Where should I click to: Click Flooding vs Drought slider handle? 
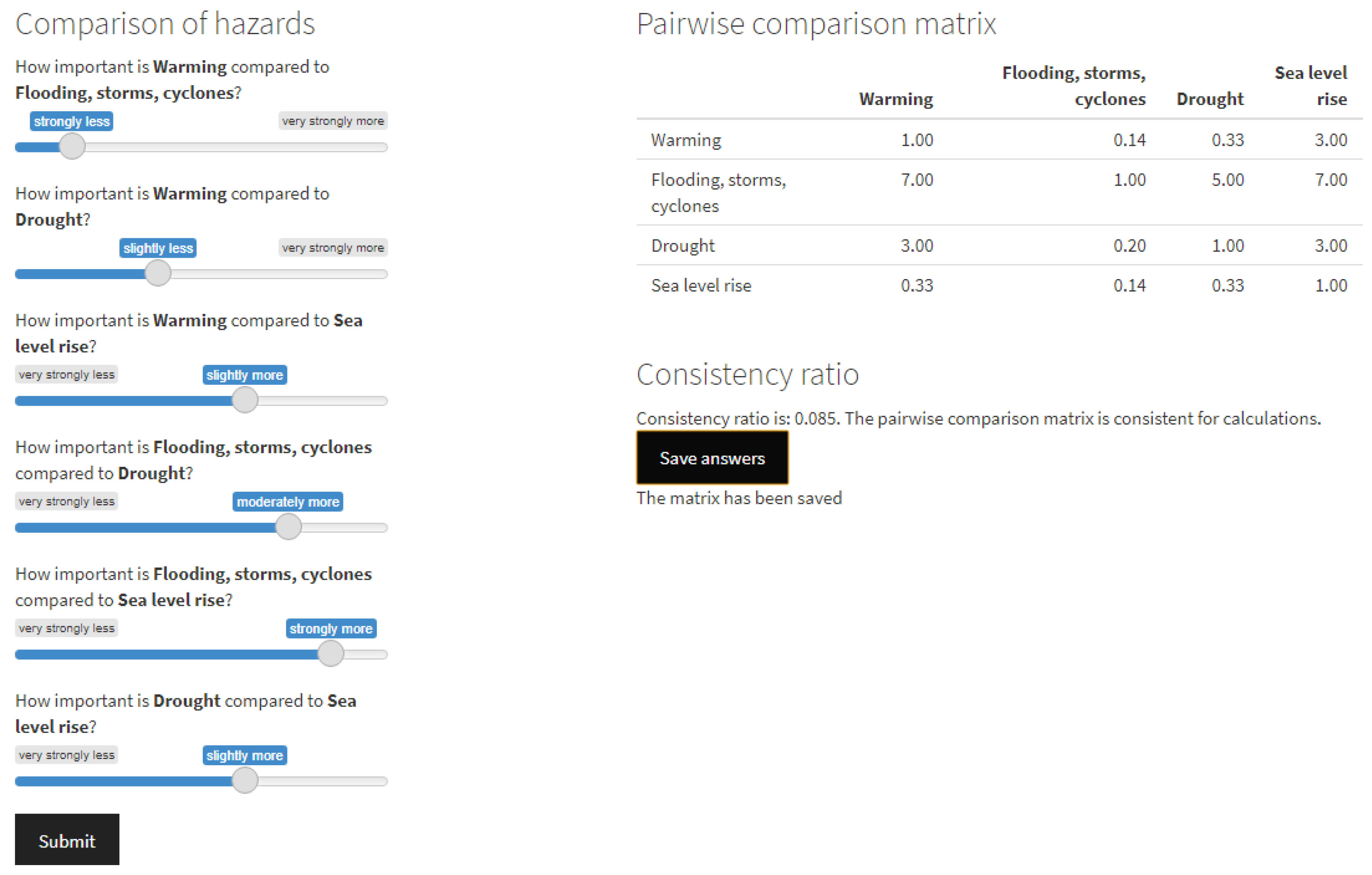tap(288, 527)
